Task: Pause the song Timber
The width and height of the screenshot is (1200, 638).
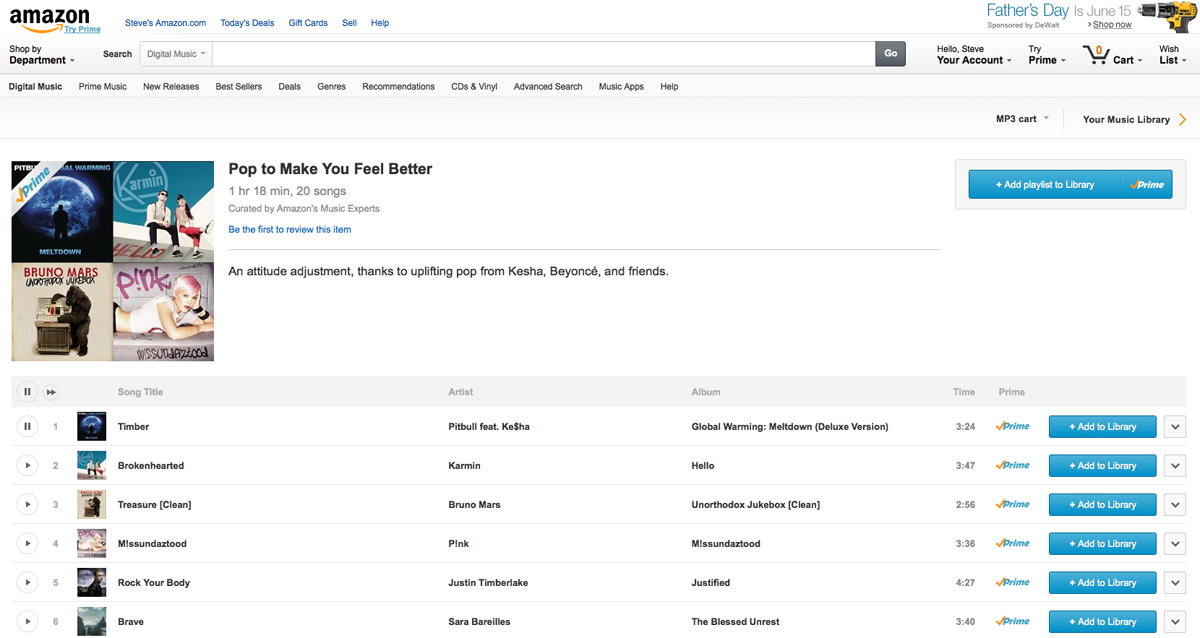Action: [27, 427]
